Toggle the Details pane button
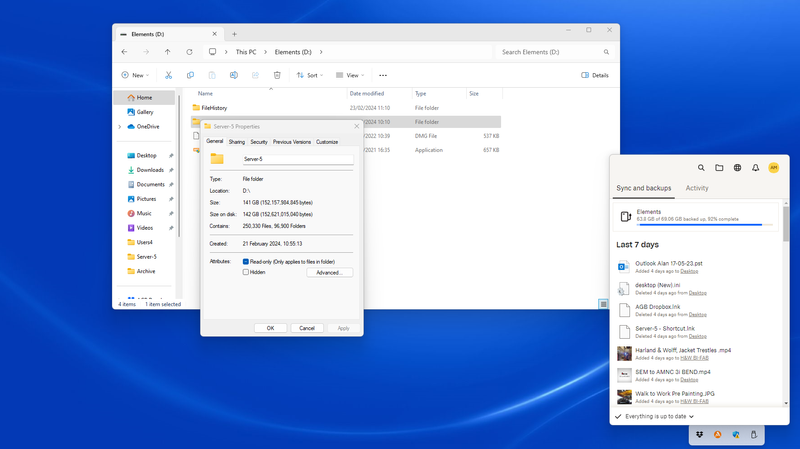The image size is (800, 449). tap(595, 75)
